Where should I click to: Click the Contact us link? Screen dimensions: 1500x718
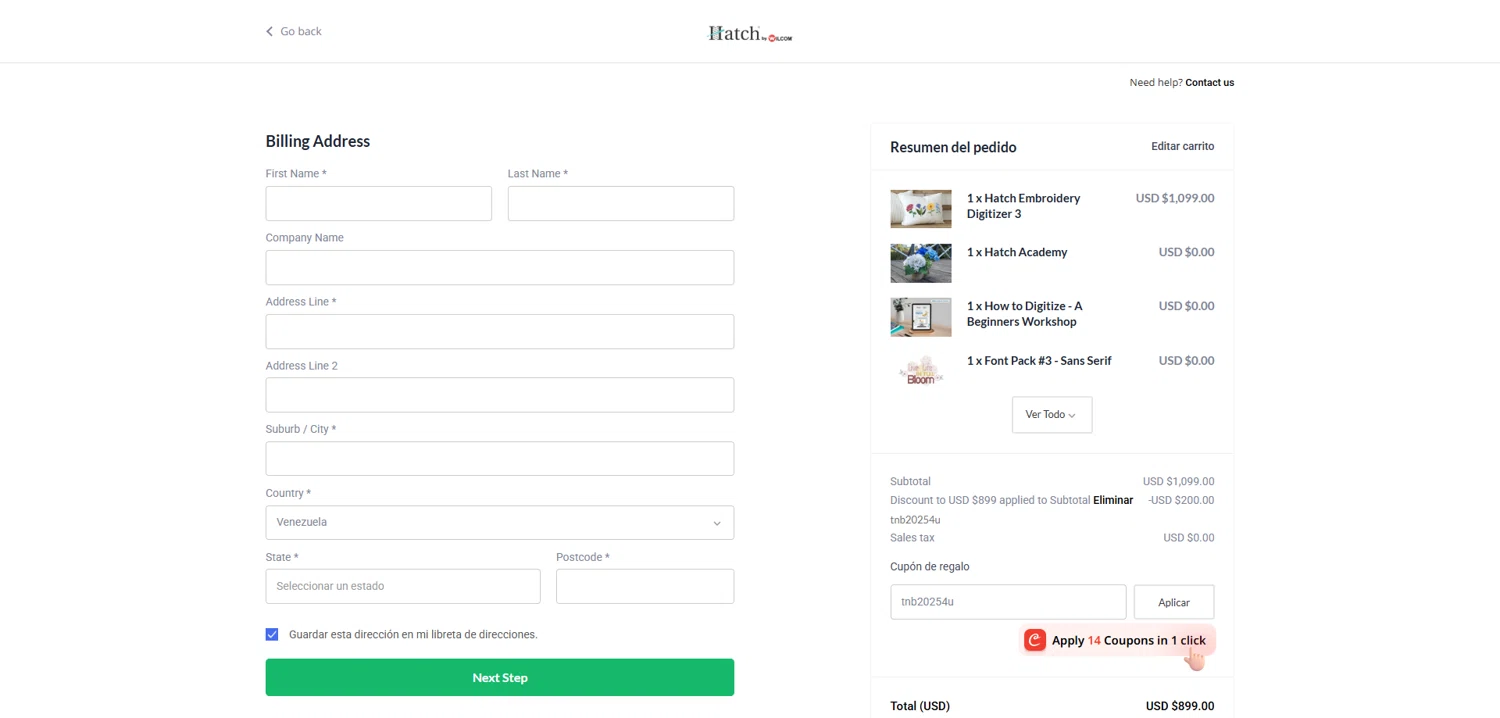[1209, 83]
